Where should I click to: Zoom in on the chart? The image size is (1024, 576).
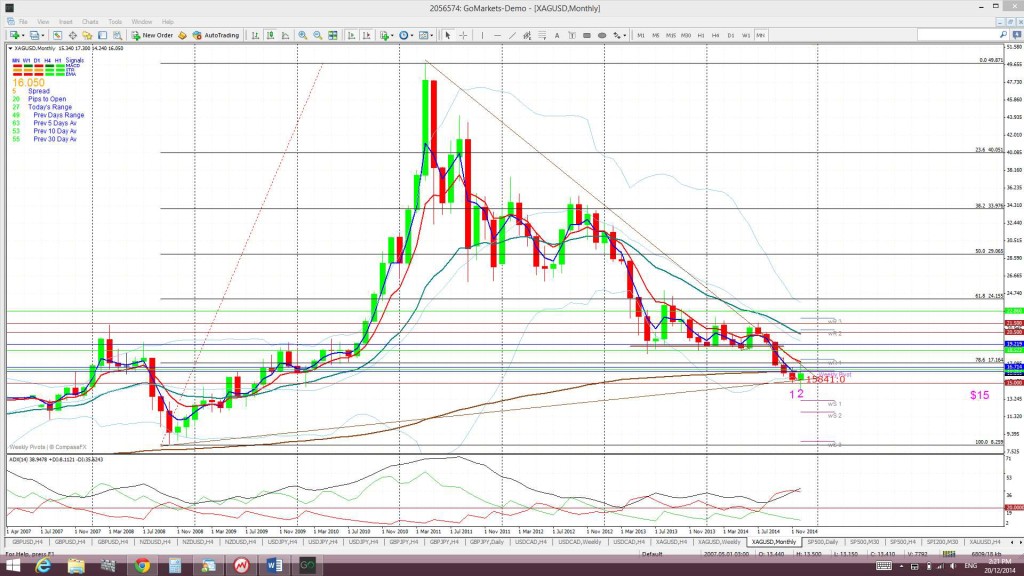pos(302,35)
